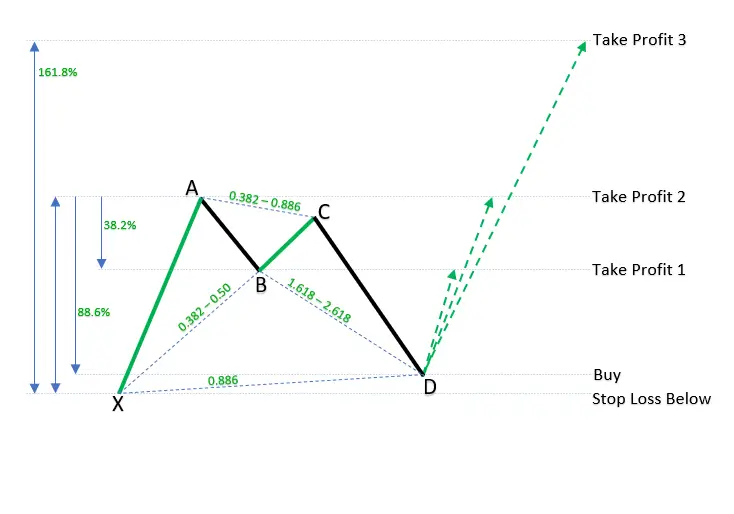Click the arrowhead pointing to Take Profit 3
This screenshot has width=734, height=514.
click(582, 46)
